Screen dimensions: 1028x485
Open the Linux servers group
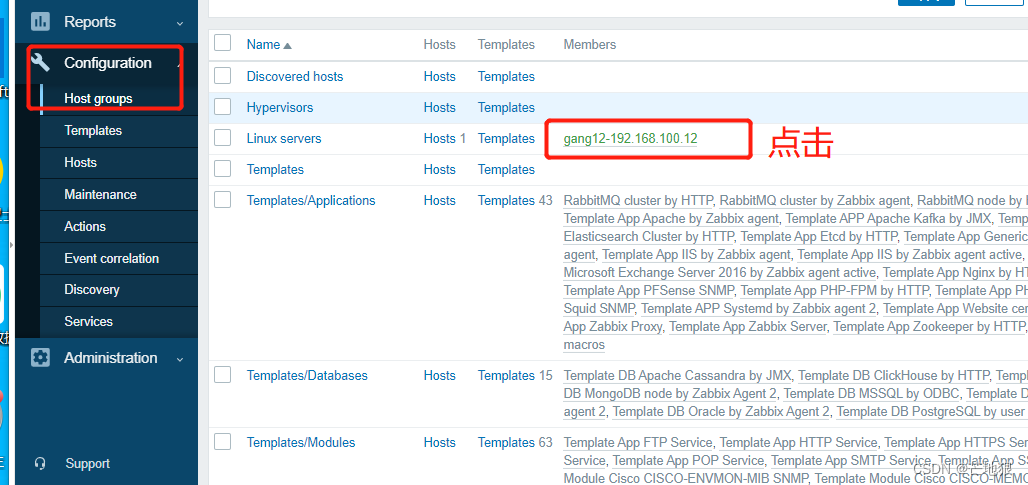pyautogui.click(x=284, y=138)
